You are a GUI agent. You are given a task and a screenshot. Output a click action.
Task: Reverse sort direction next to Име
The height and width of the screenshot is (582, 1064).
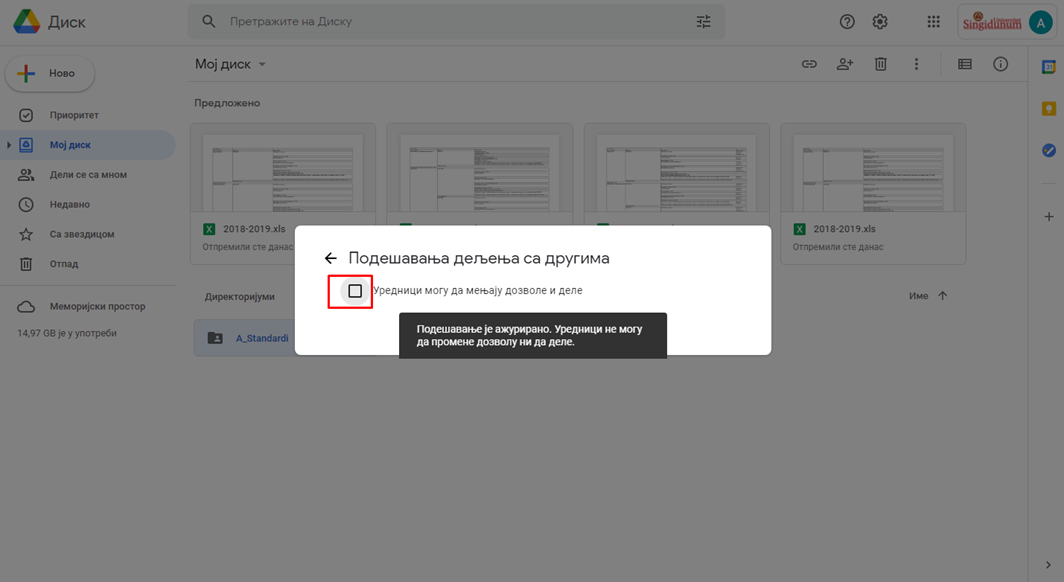(x=942, y=296)
